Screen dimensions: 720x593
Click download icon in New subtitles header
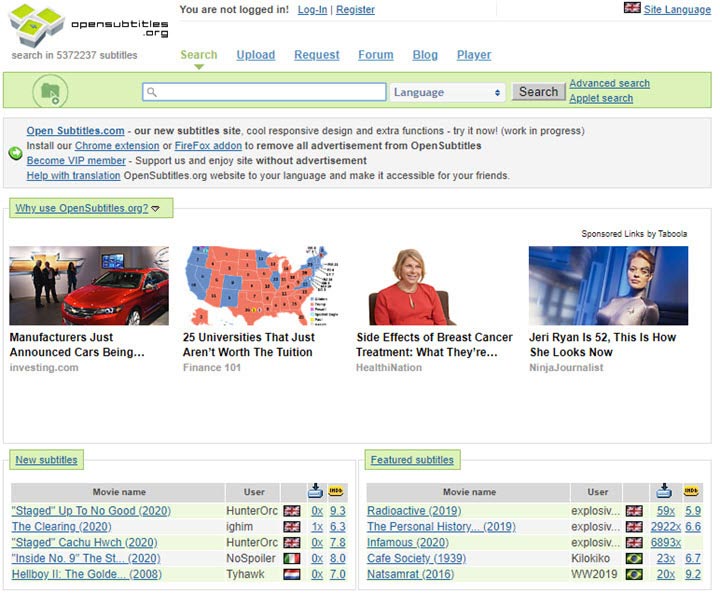[x=315, y=491]
